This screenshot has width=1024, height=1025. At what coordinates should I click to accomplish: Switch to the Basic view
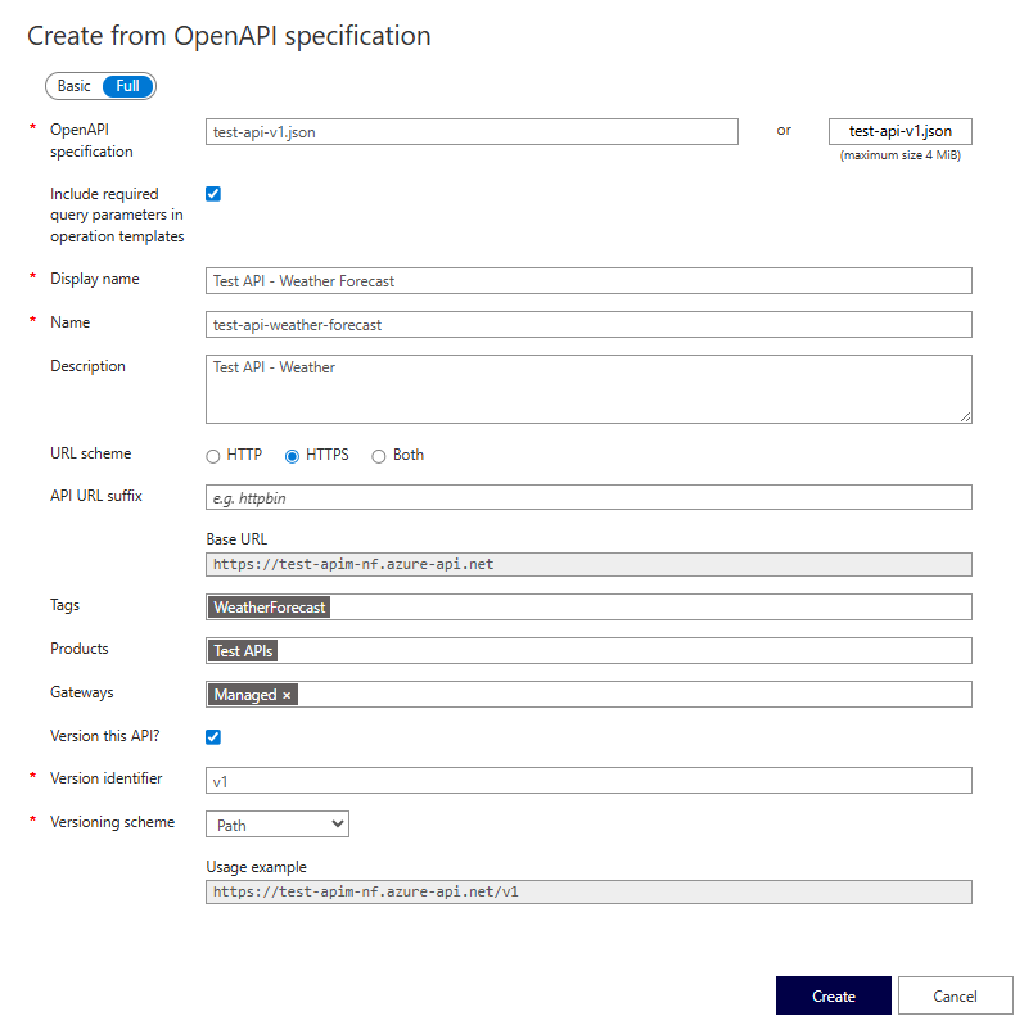tap(72, 86)
